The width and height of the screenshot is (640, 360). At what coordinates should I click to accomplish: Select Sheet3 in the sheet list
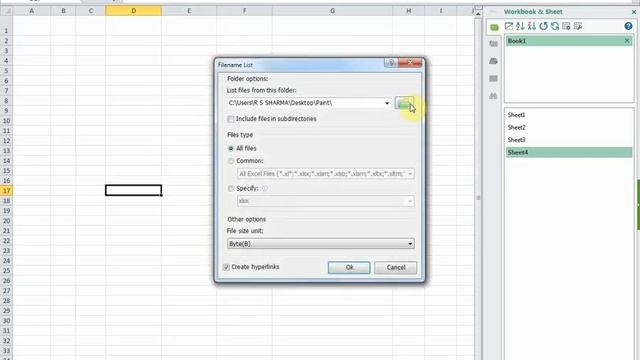click(569, 140)
